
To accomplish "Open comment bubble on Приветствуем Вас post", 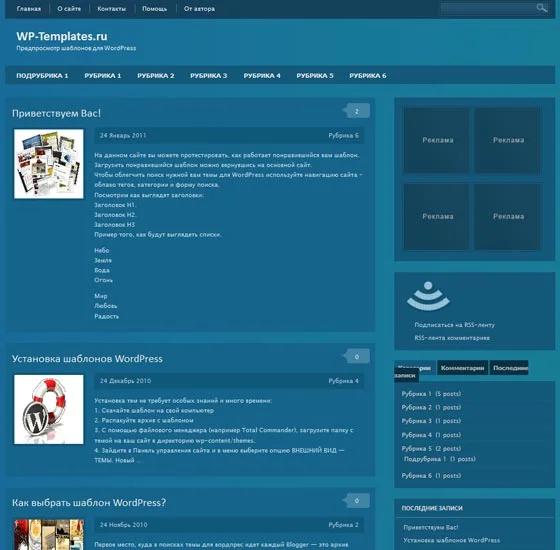I will 356,111.
